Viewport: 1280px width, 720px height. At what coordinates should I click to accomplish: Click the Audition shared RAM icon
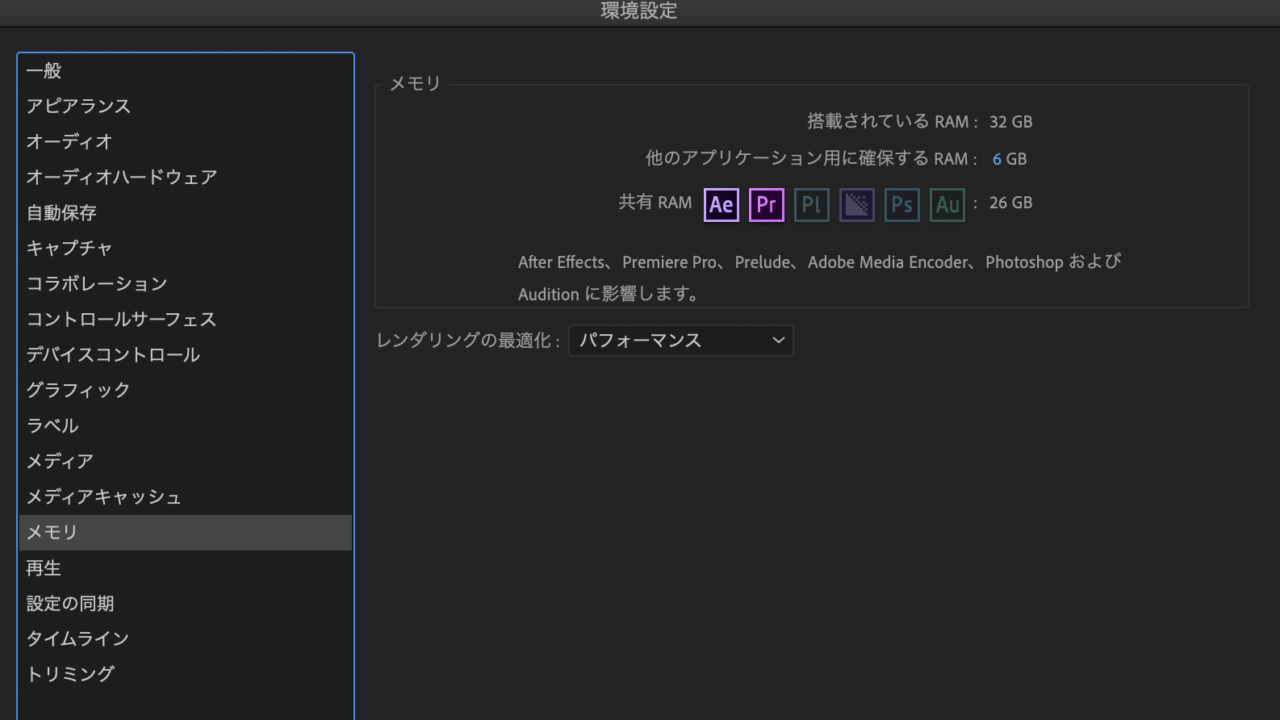point(947,205)
